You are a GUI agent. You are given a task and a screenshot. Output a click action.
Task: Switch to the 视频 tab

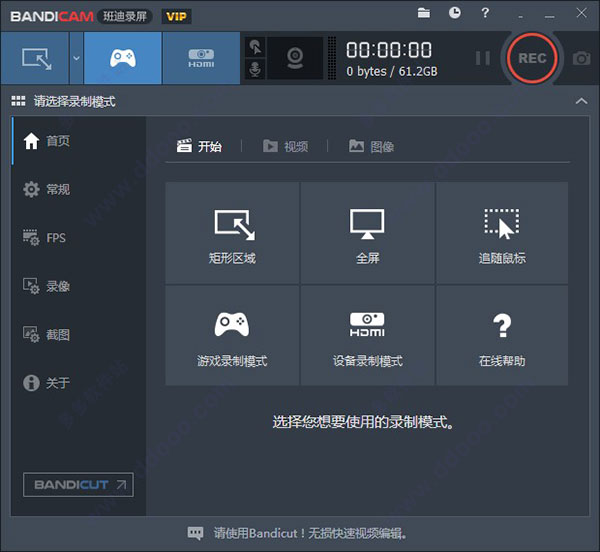[x=285, y=146]
